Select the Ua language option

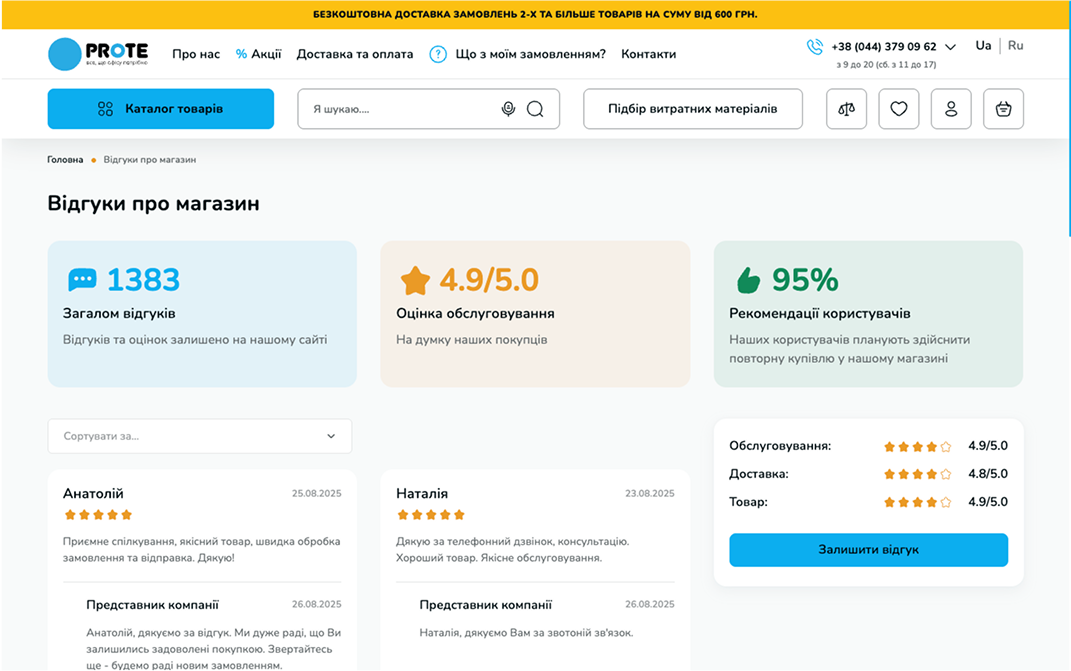pos(983,46)
